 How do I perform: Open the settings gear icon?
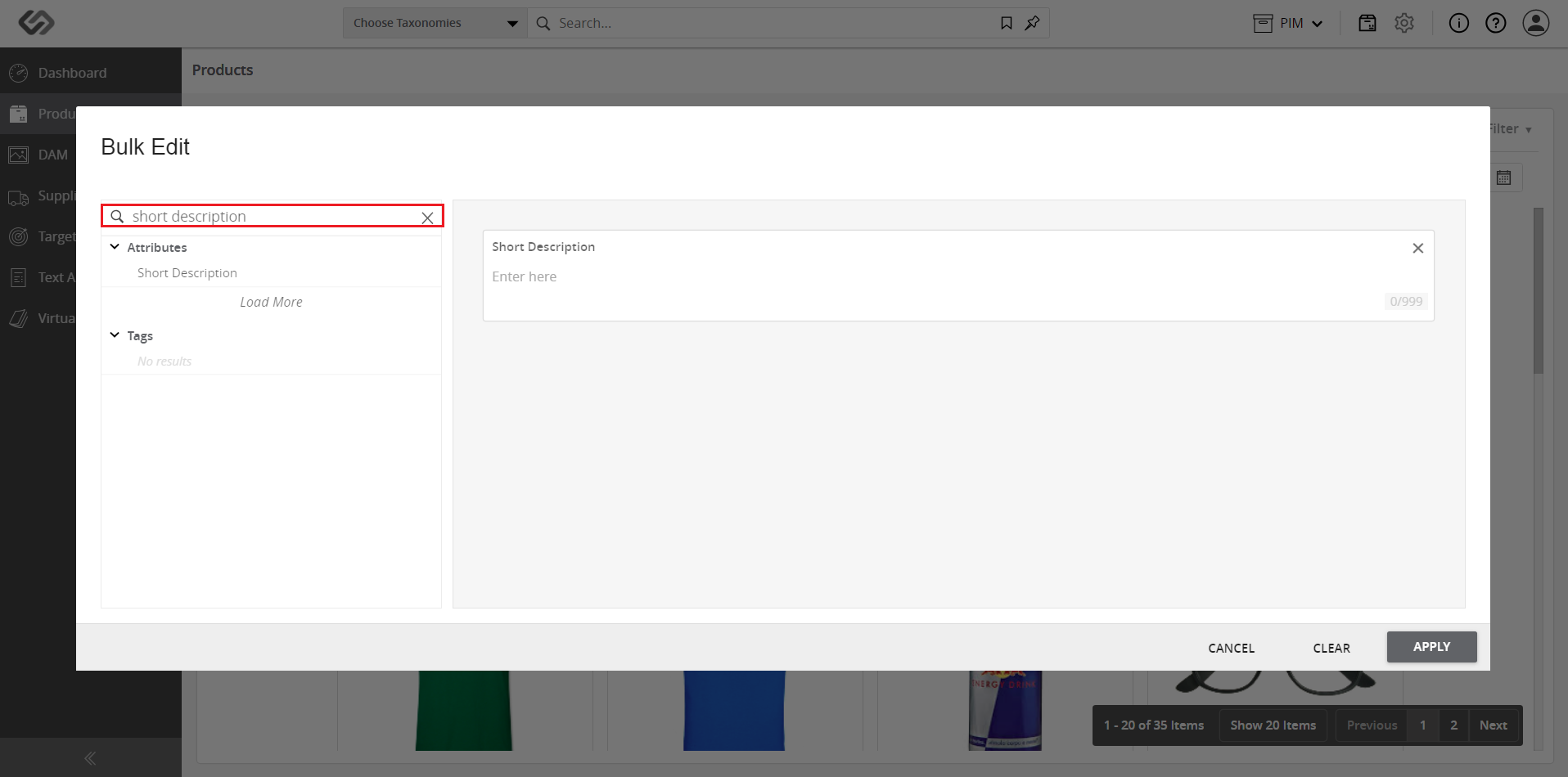(1404, 23)
